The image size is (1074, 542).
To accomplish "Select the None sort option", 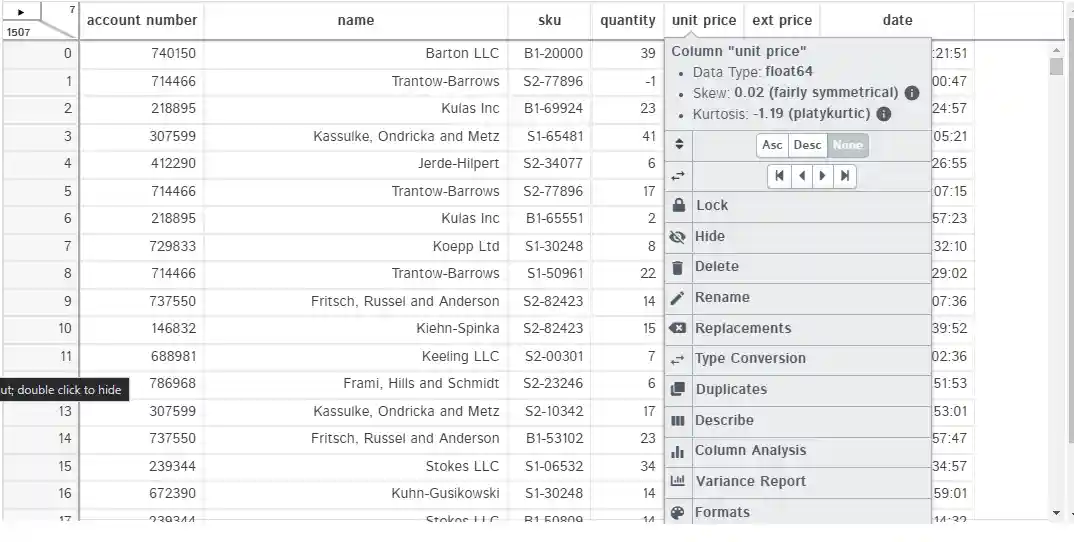I will coord(848,145).
